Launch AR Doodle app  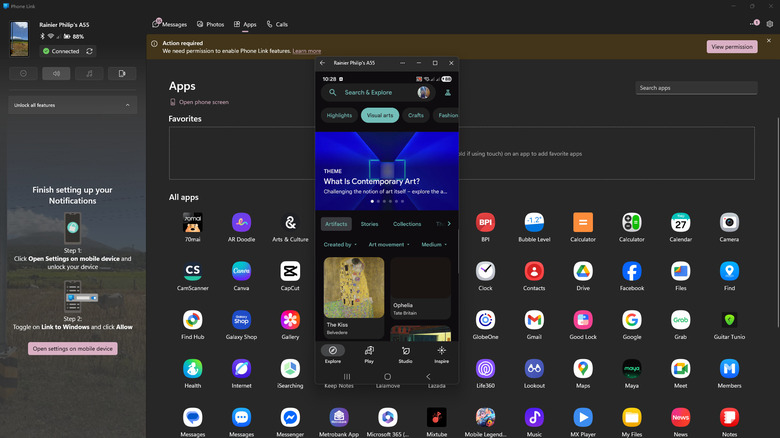coord(241,222)
